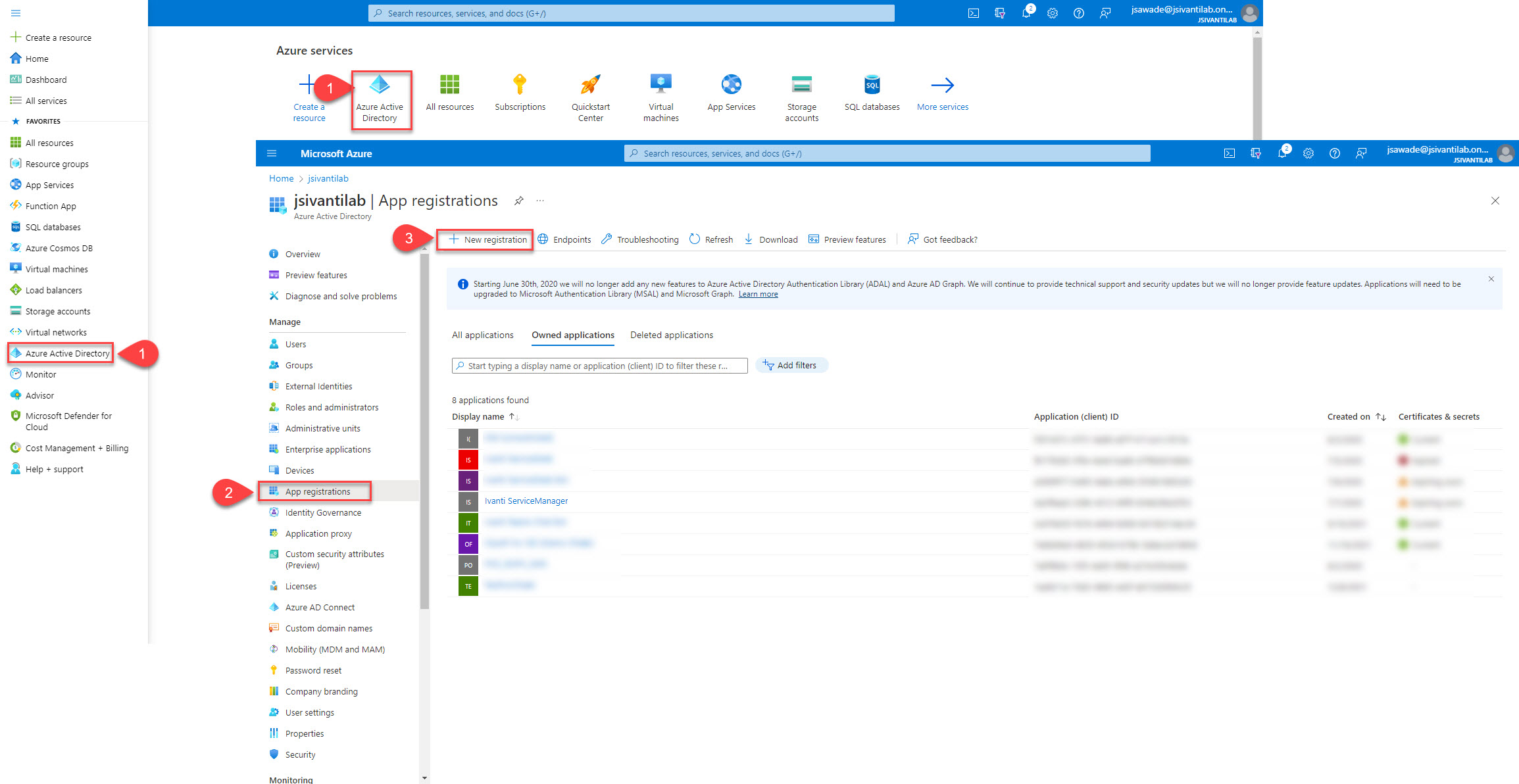
Task: Open the notifications bell
Action: click(1026, 12)
